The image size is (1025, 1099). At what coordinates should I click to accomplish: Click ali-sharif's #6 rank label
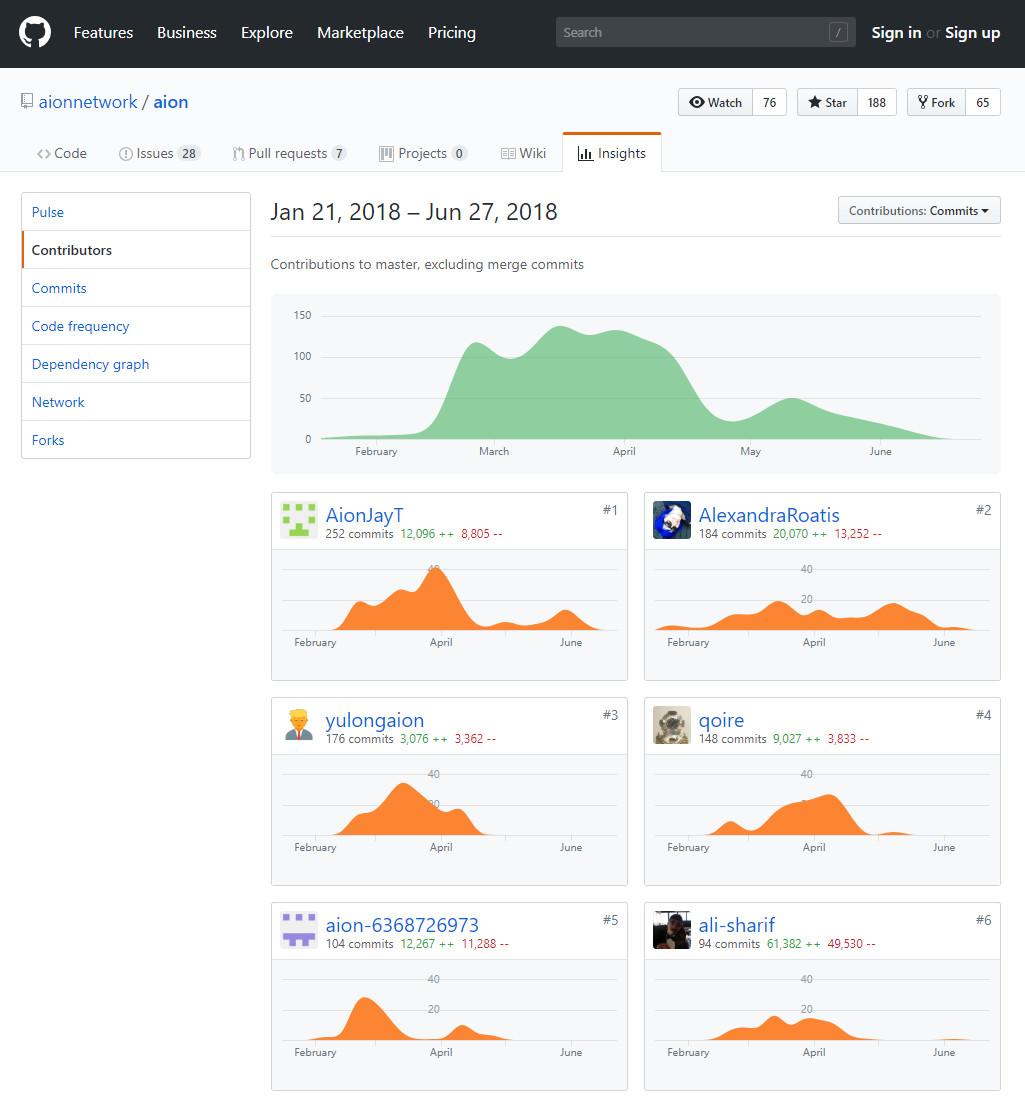click(983, 920)
